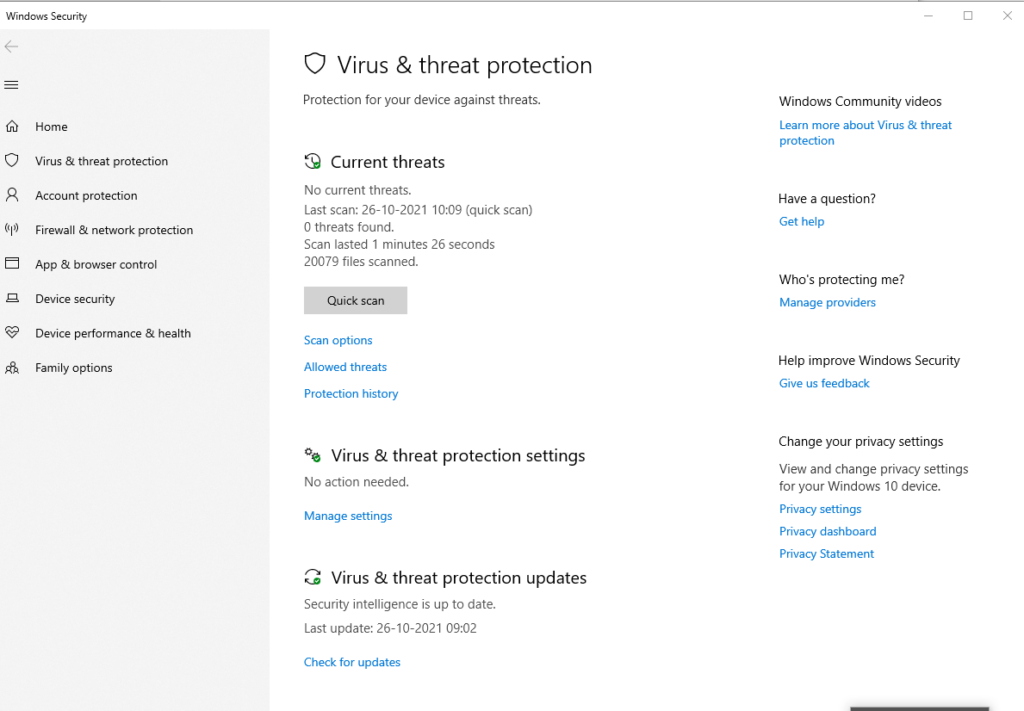
Task: Open Manage providers link
Action: point(827,302)
